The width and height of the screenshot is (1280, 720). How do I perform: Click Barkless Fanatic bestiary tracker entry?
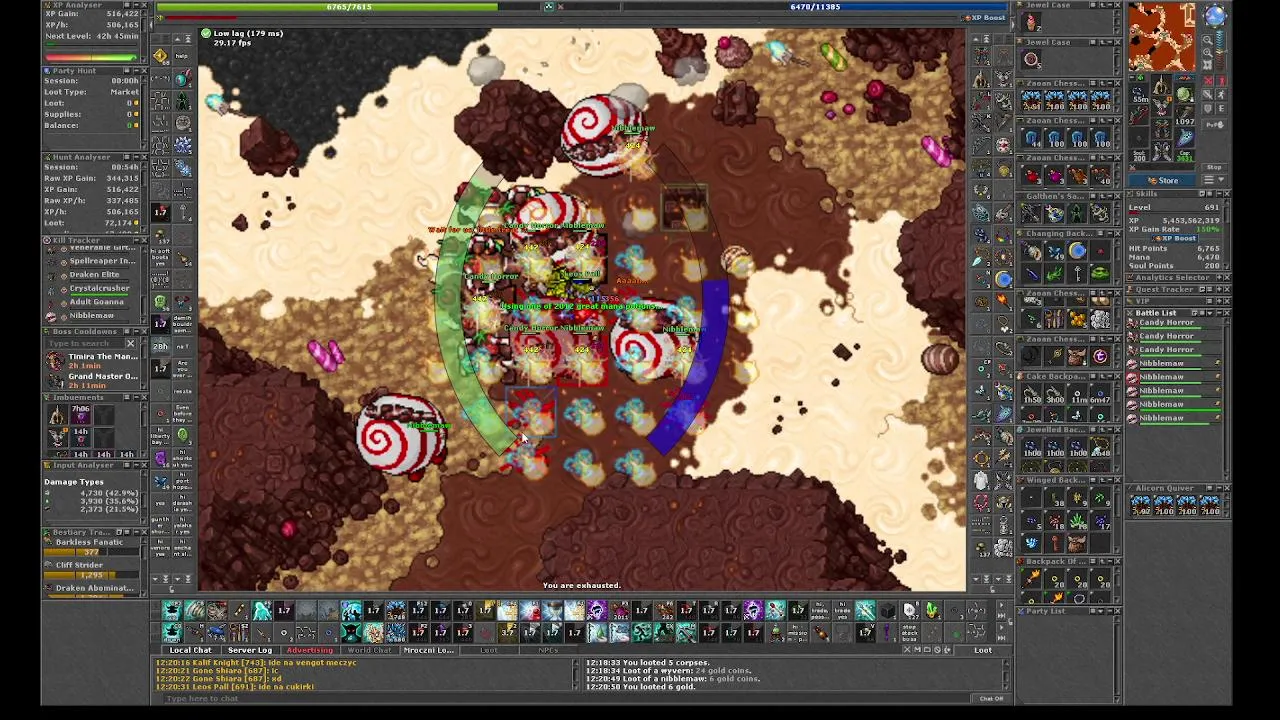pyautogui.click(x=92, y=546)
